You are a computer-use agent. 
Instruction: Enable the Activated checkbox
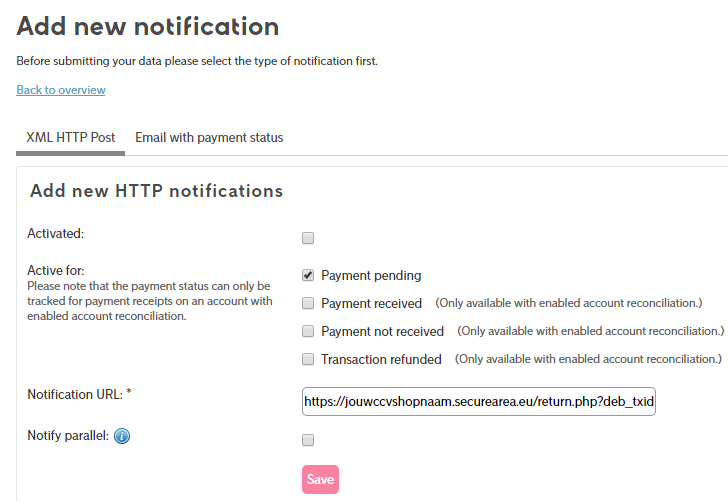click(x=308, y=238)
